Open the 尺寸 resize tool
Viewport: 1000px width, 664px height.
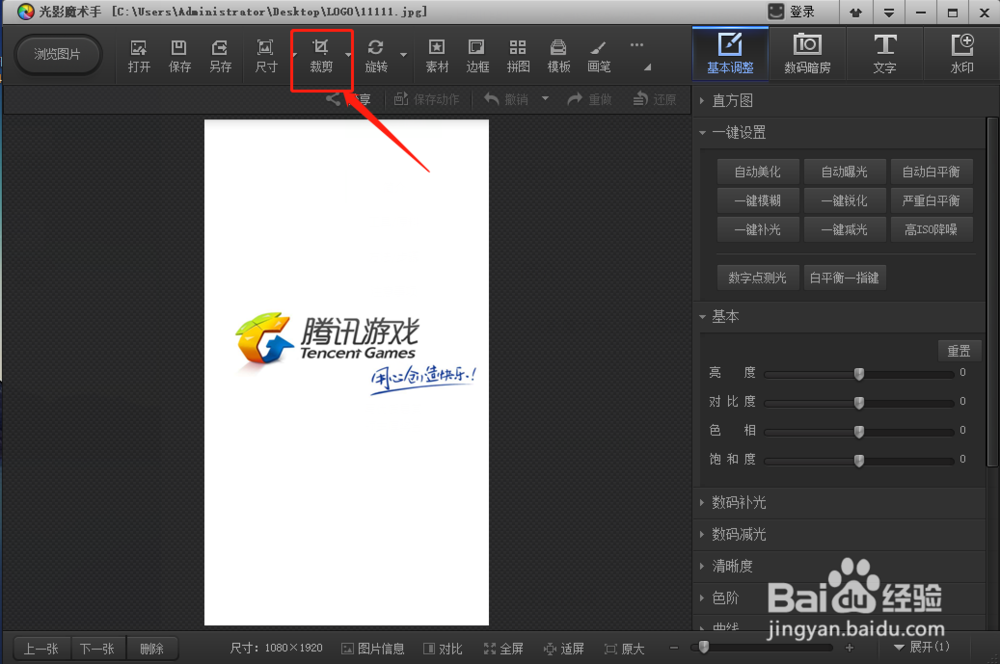point(265,56)
